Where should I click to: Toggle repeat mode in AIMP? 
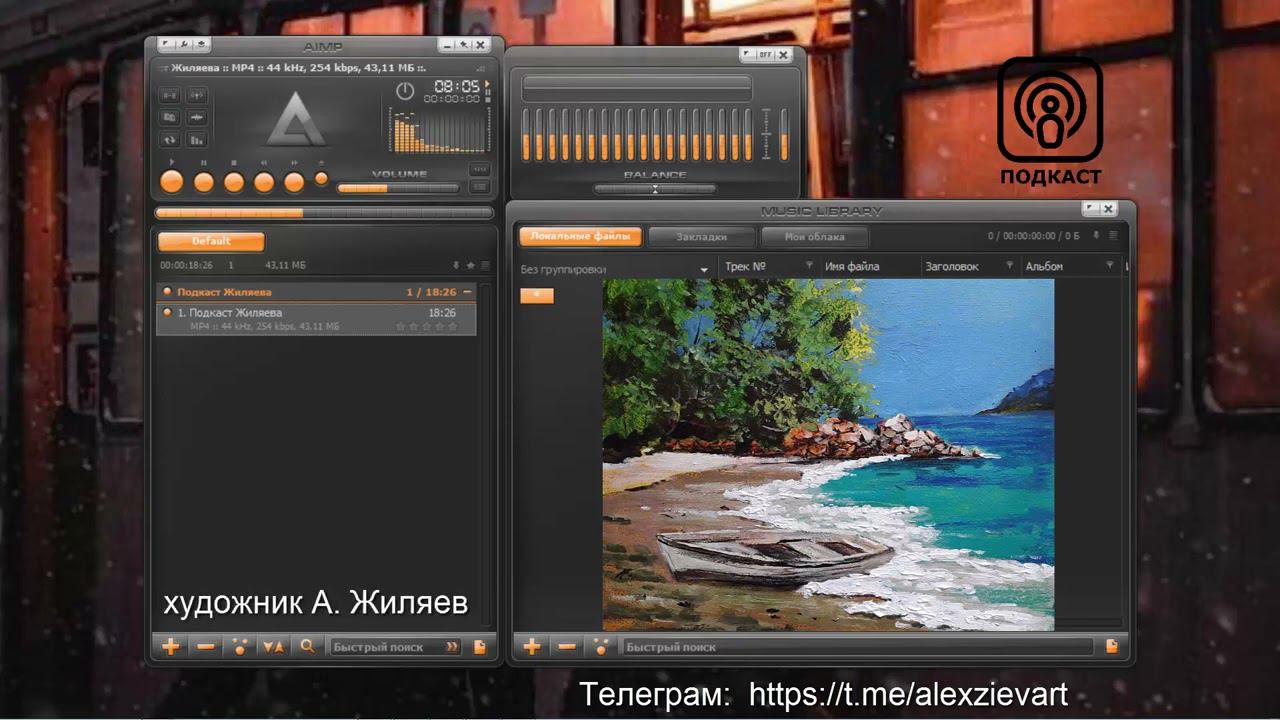(170, 140)
